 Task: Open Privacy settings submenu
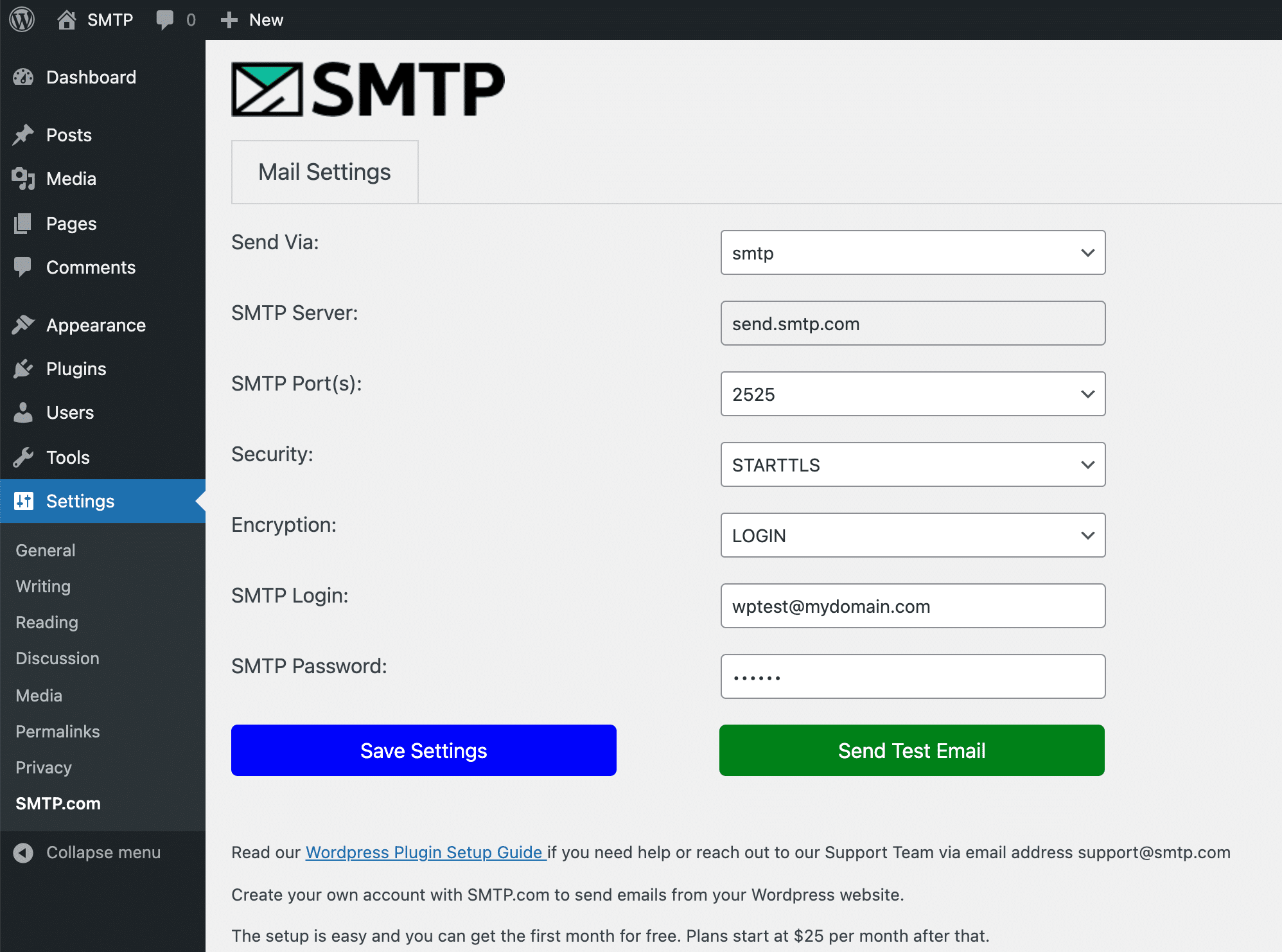pyautogui.click(x=44, y=768)
